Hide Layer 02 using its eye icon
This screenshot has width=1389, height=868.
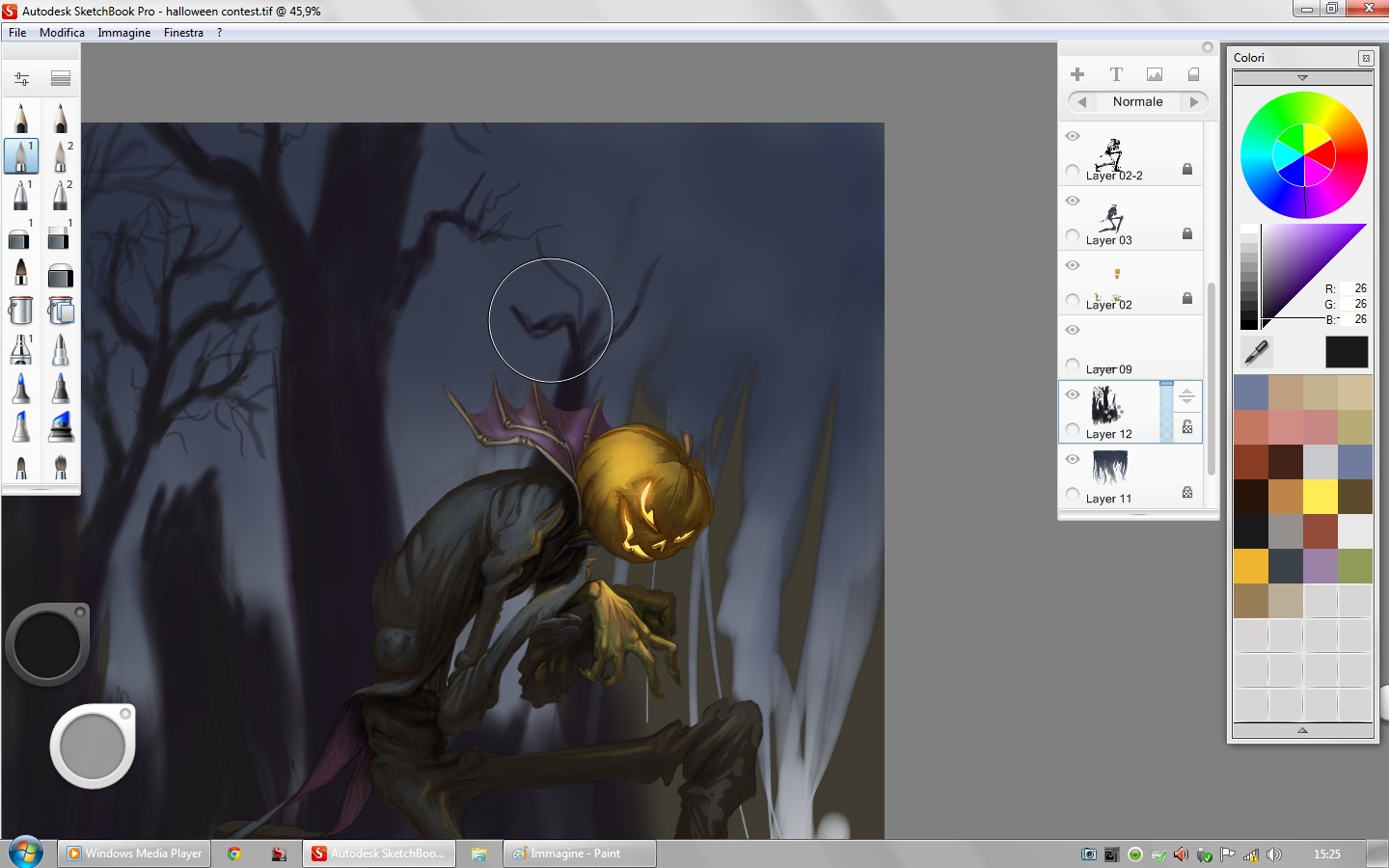point(1073,265)
